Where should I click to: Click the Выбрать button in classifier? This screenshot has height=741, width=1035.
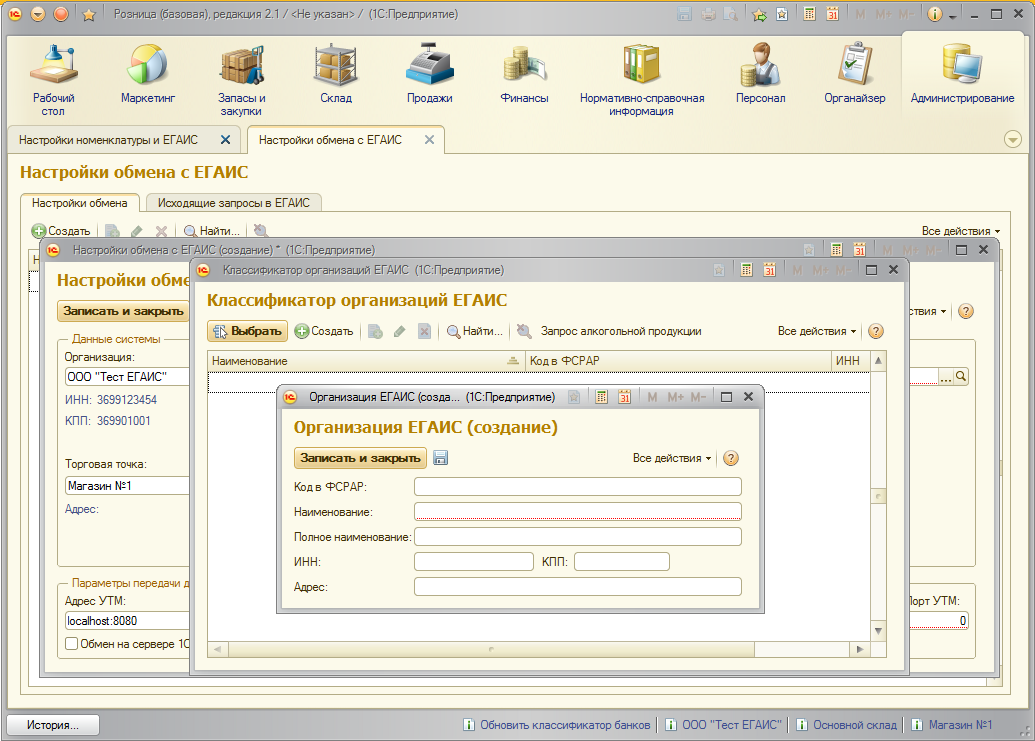click(x=248, y=331)
